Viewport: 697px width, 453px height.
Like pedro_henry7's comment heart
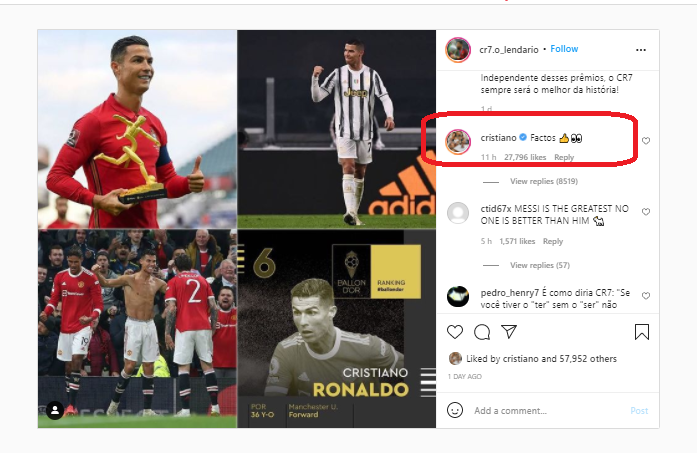click(x=646, y=296)
